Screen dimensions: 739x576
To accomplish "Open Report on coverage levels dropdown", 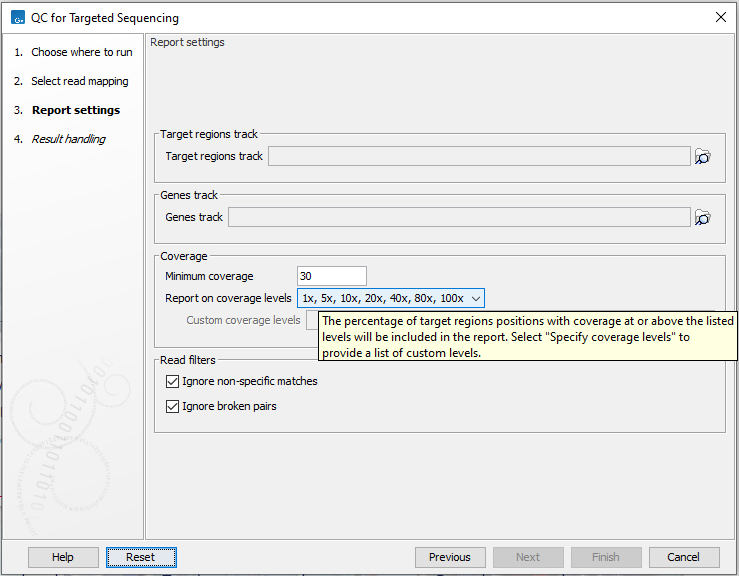I will [391, 298].
